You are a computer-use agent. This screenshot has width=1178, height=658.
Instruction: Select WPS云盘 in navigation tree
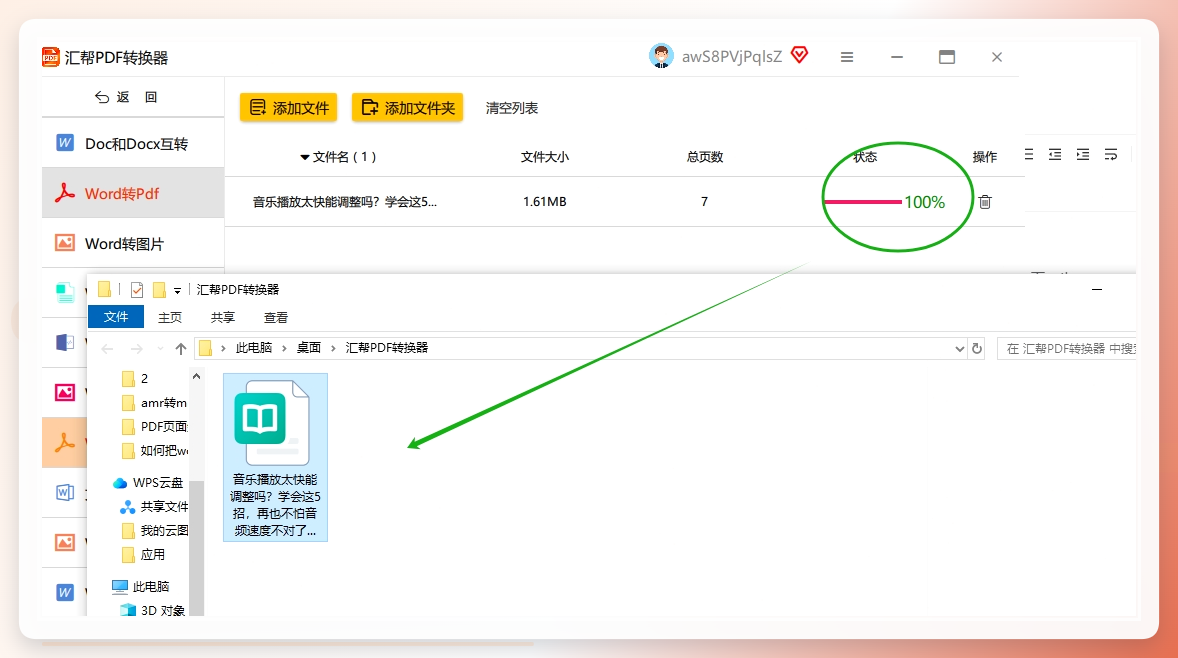pyautogui.click(x=148, y=482)
